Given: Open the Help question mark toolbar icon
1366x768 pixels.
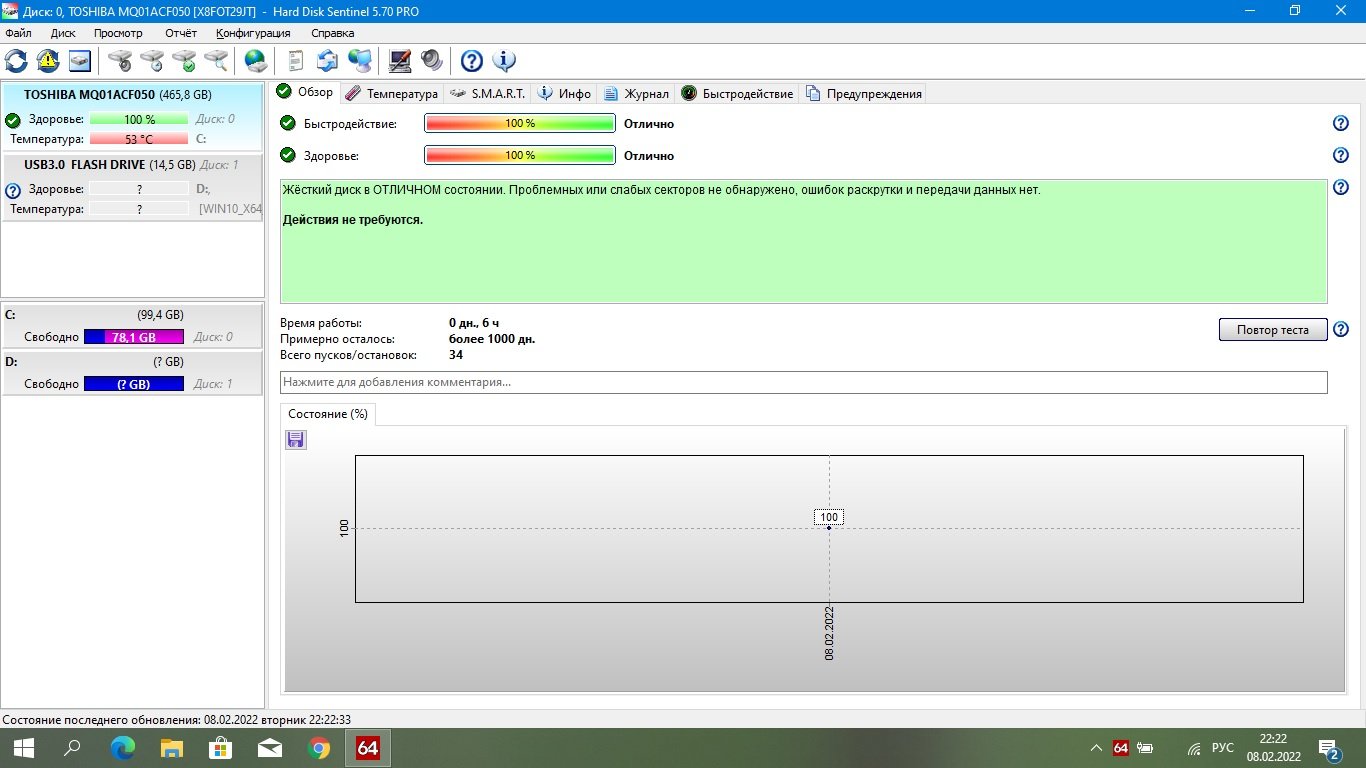Looking at the screenshot, I should [472, 61].
